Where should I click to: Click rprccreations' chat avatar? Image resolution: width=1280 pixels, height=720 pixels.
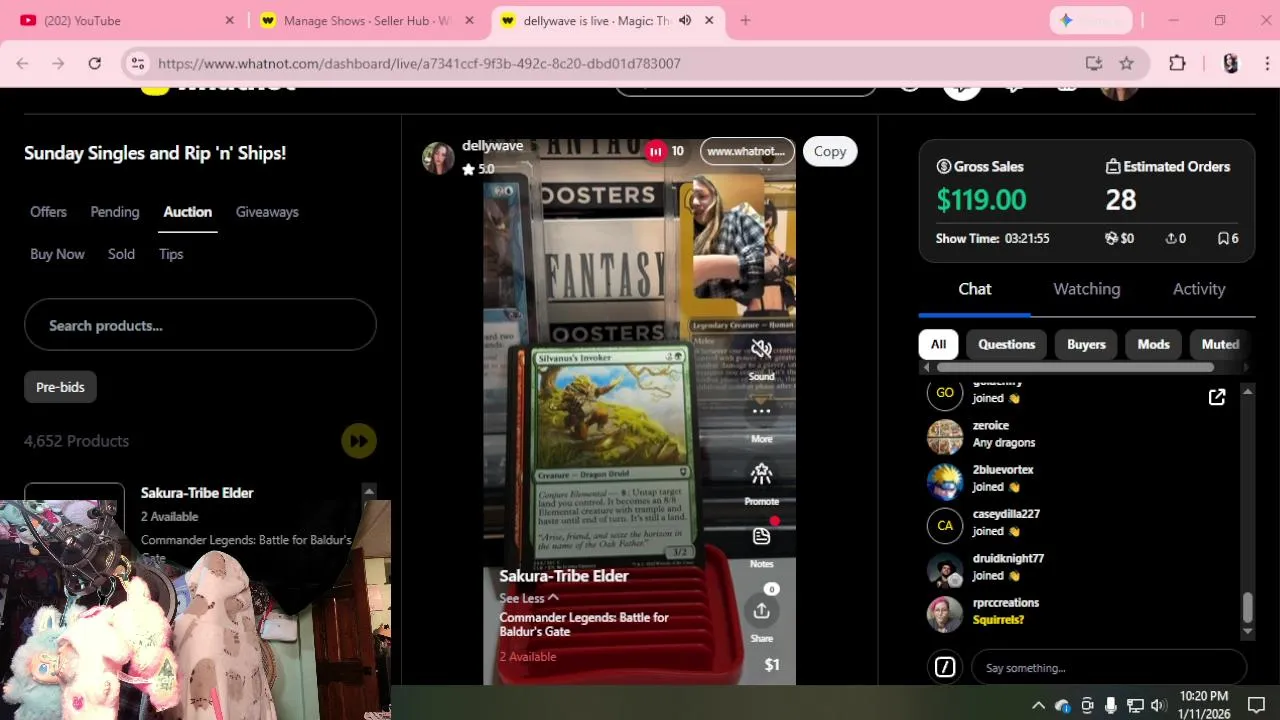tap(945, 614)
